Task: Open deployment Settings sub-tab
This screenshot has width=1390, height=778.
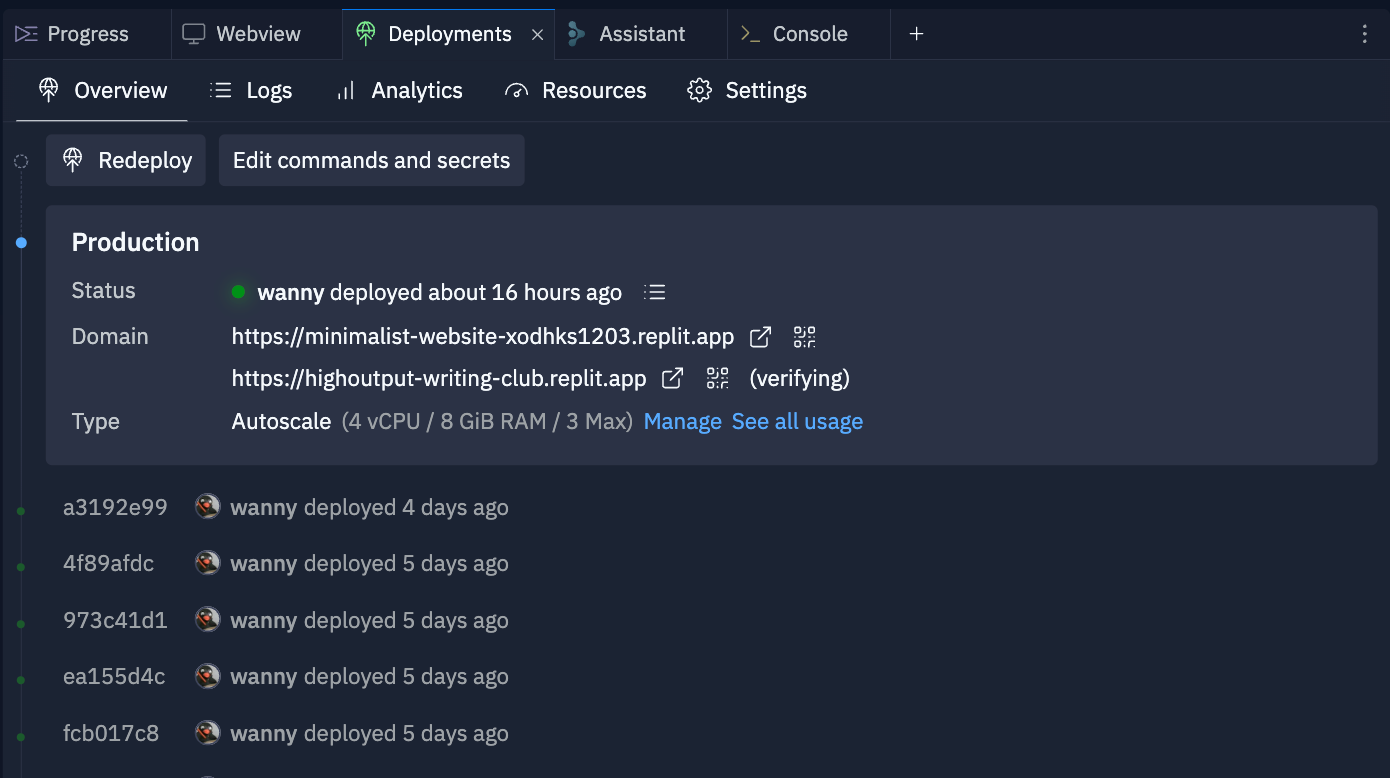Action: (747, 91)
